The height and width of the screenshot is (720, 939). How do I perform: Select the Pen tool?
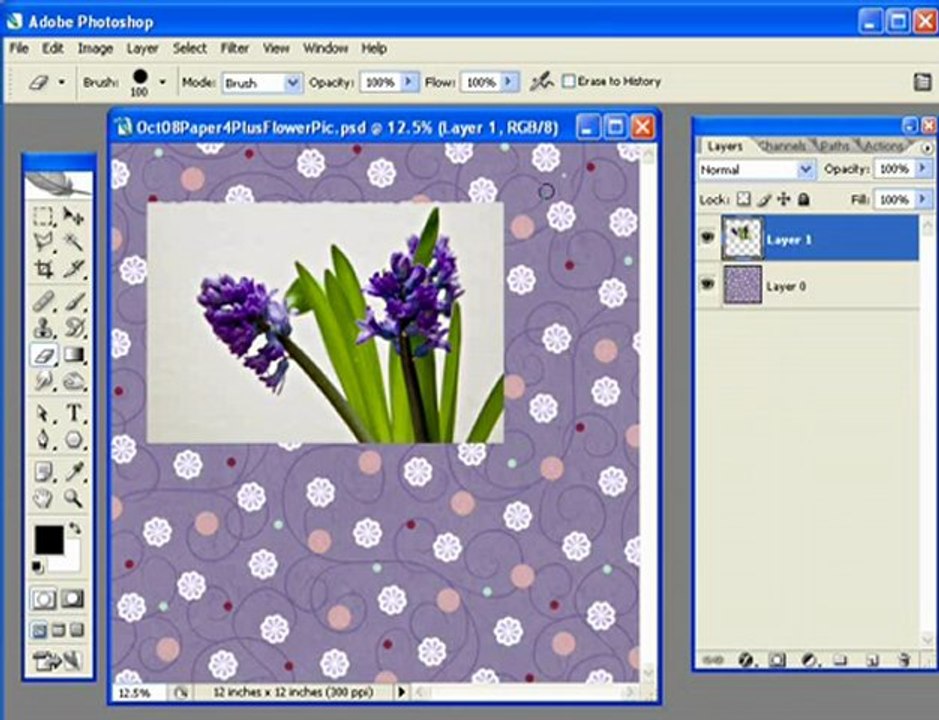pyautogui.click(x=43, y=440)
